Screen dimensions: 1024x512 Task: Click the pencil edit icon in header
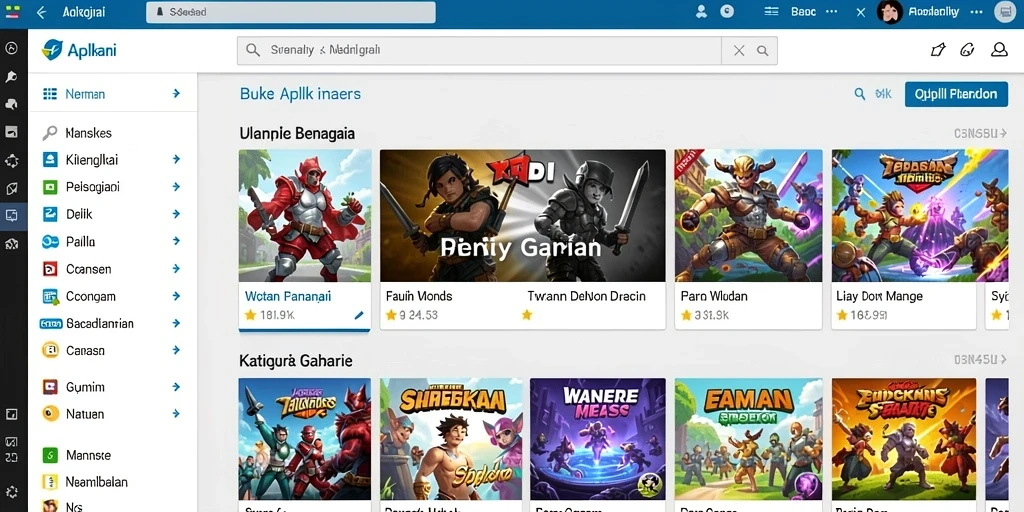[x=937, y=50]
